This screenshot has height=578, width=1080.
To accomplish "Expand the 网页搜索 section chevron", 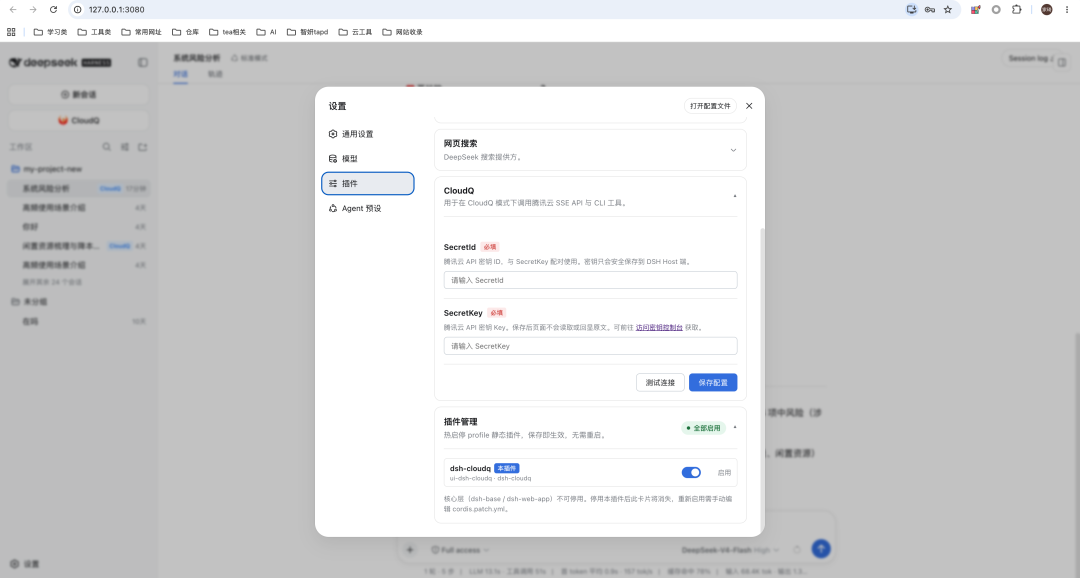I will [733, 150].
